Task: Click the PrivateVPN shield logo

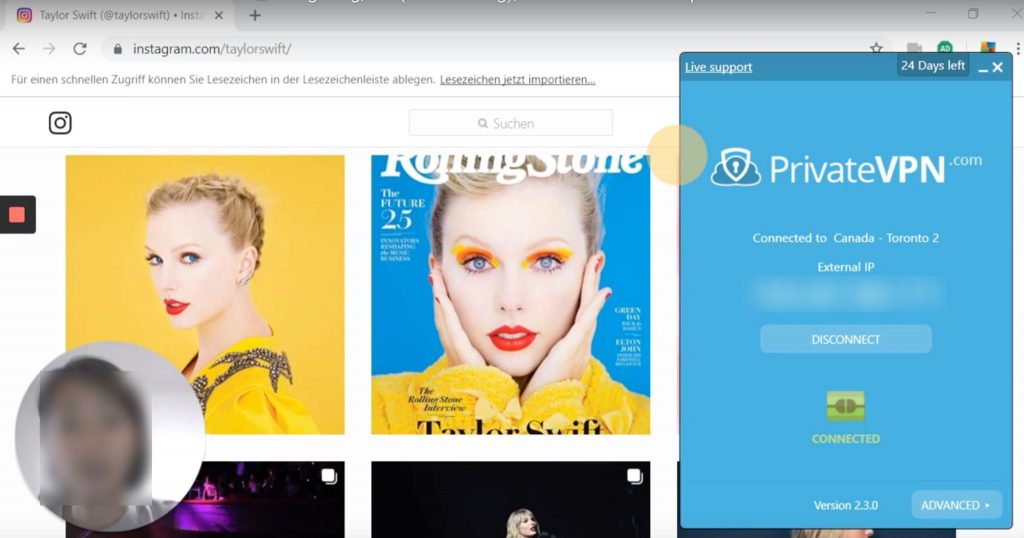Action: [735, 167]
